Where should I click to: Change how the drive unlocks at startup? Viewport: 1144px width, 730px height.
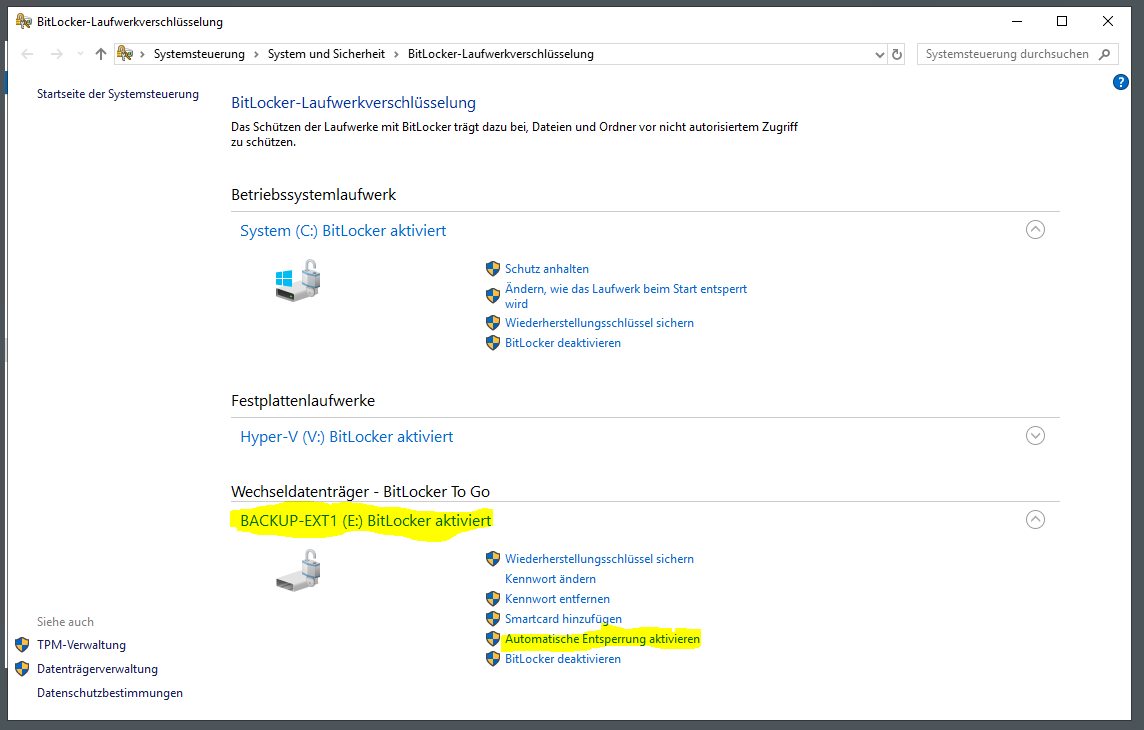[626, 296]
